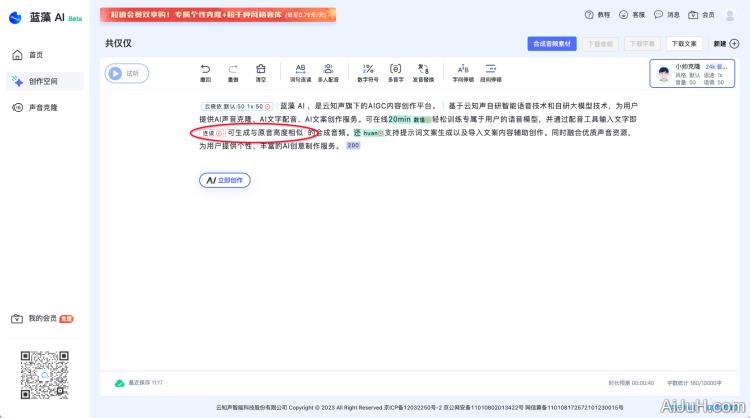Click the 新建 plus button
The image size is (750, 418).
coord(726,44)
